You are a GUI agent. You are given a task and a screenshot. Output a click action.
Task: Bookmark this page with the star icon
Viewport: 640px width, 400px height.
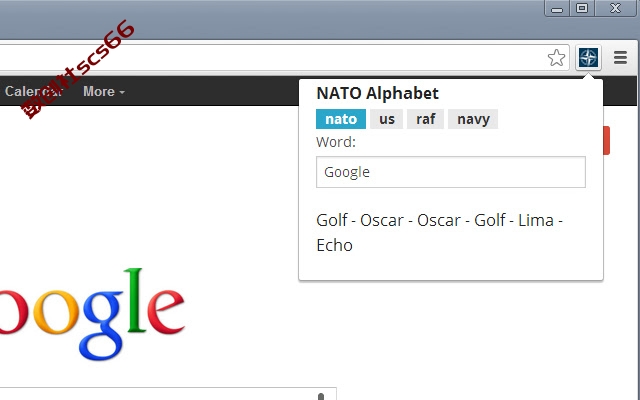coord(556,58)
